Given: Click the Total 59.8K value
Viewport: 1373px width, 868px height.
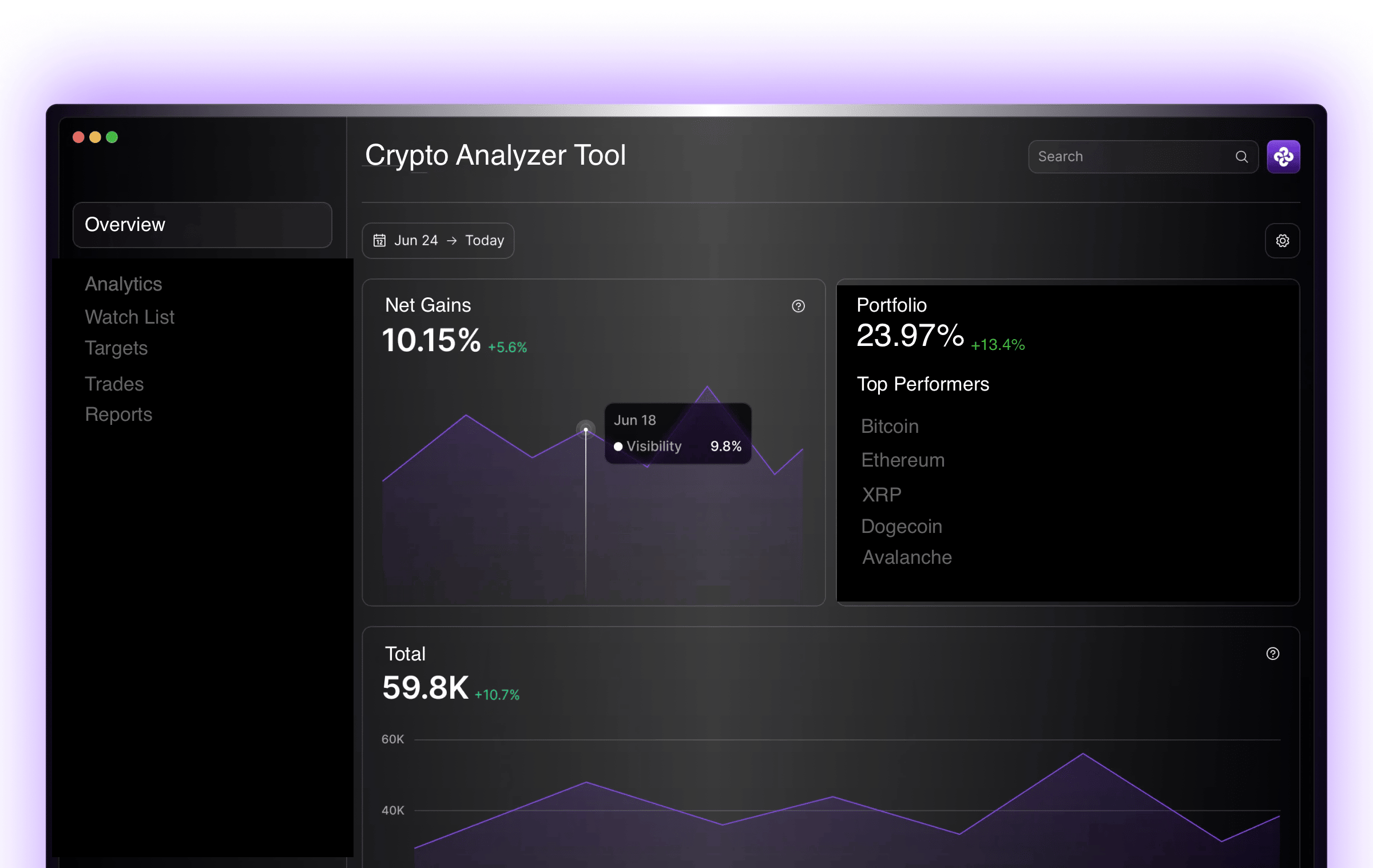Looking at the screenshot, I should pos(426,687).
